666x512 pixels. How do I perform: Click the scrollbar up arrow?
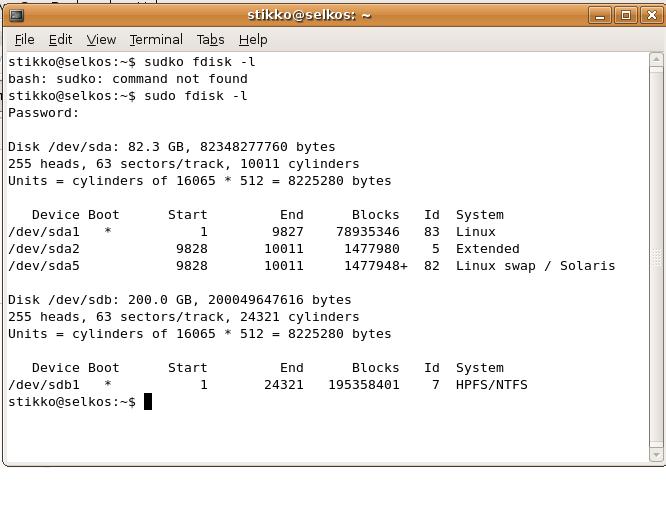pos(656,59)
